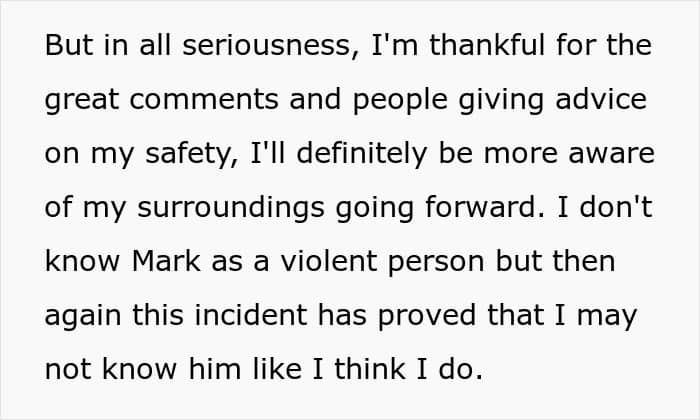Viewport: 700px width, 420px height.
Task: Click the word "But" starting the paragraph
Action: click(67, 46)
